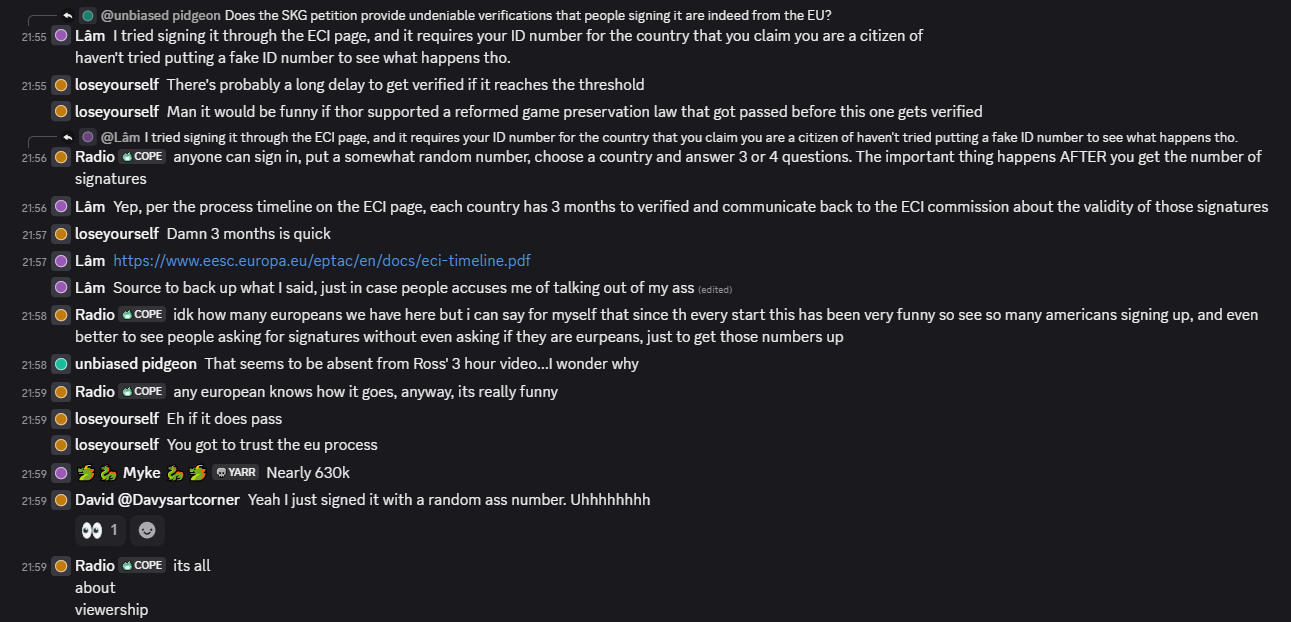The width and height of the screenshot is (1291, 622).
Task: Click David @Davysartcorner's orange avatar
Action: (61, 499)
